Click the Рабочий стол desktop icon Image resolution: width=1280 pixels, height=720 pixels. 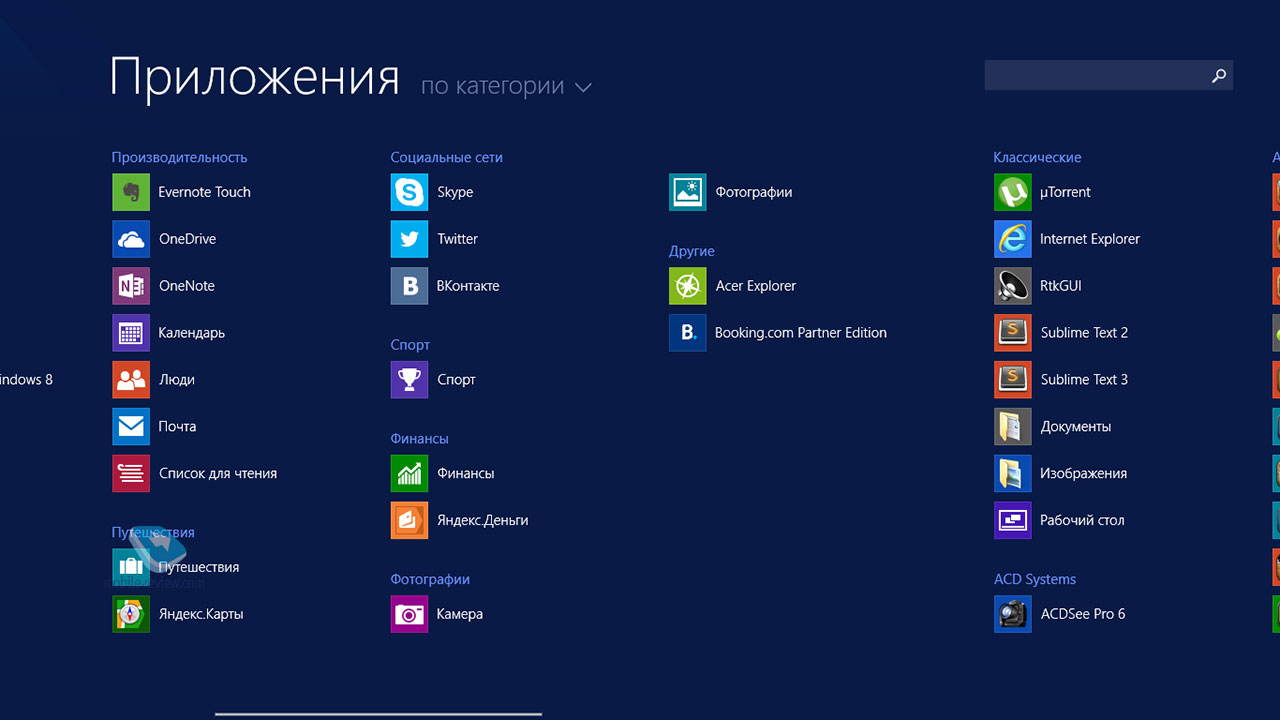[x=1013, y=520]
